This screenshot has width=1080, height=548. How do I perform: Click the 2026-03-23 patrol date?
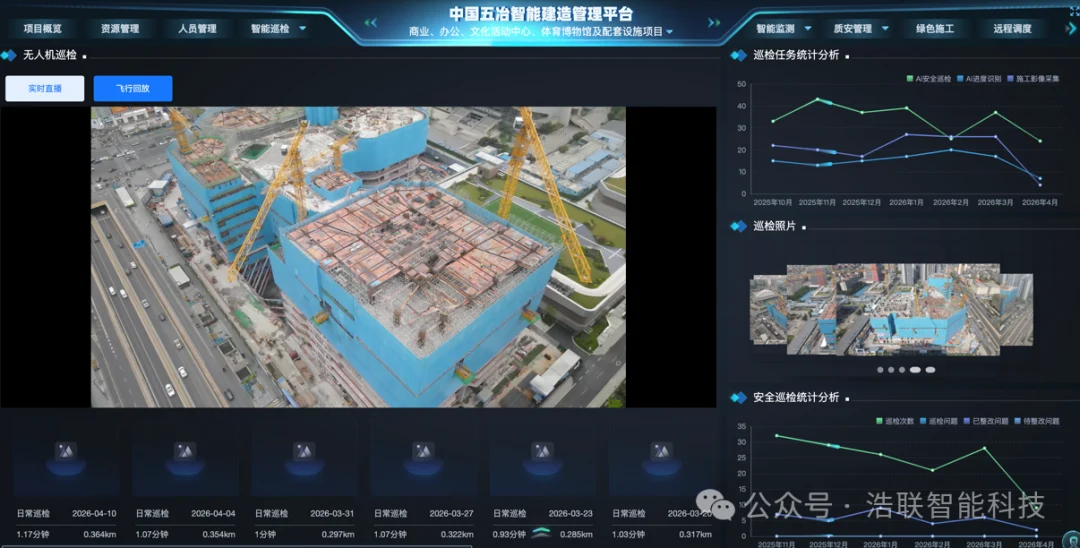coord(571,514)
